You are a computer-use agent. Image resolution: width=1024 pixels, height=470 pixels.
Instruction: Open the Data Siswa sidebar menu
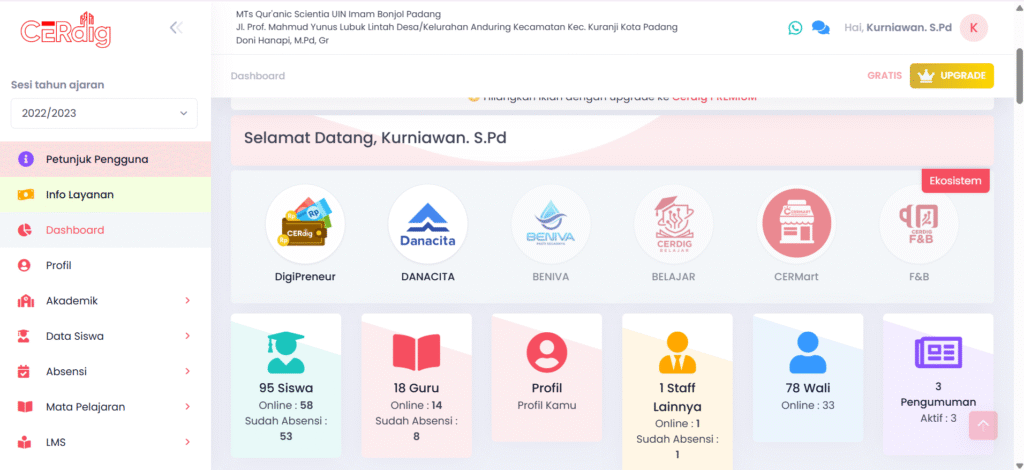(105, 336)
